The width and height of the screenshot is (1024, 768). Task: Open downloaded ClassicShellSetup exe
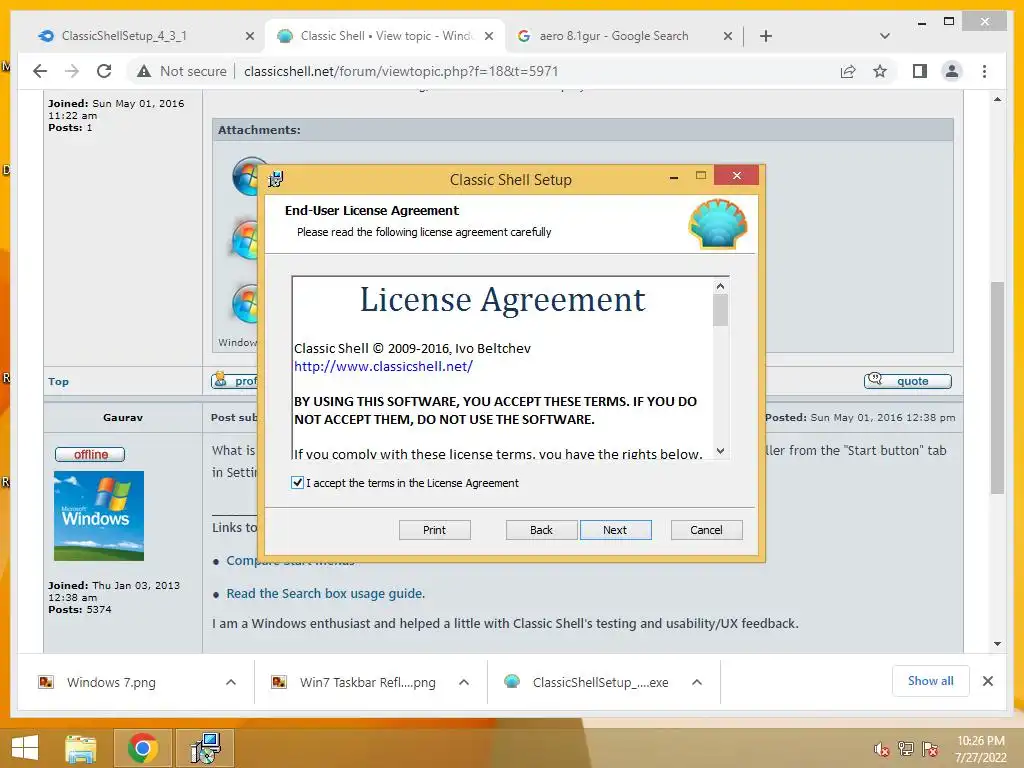(x=600, y=682)
